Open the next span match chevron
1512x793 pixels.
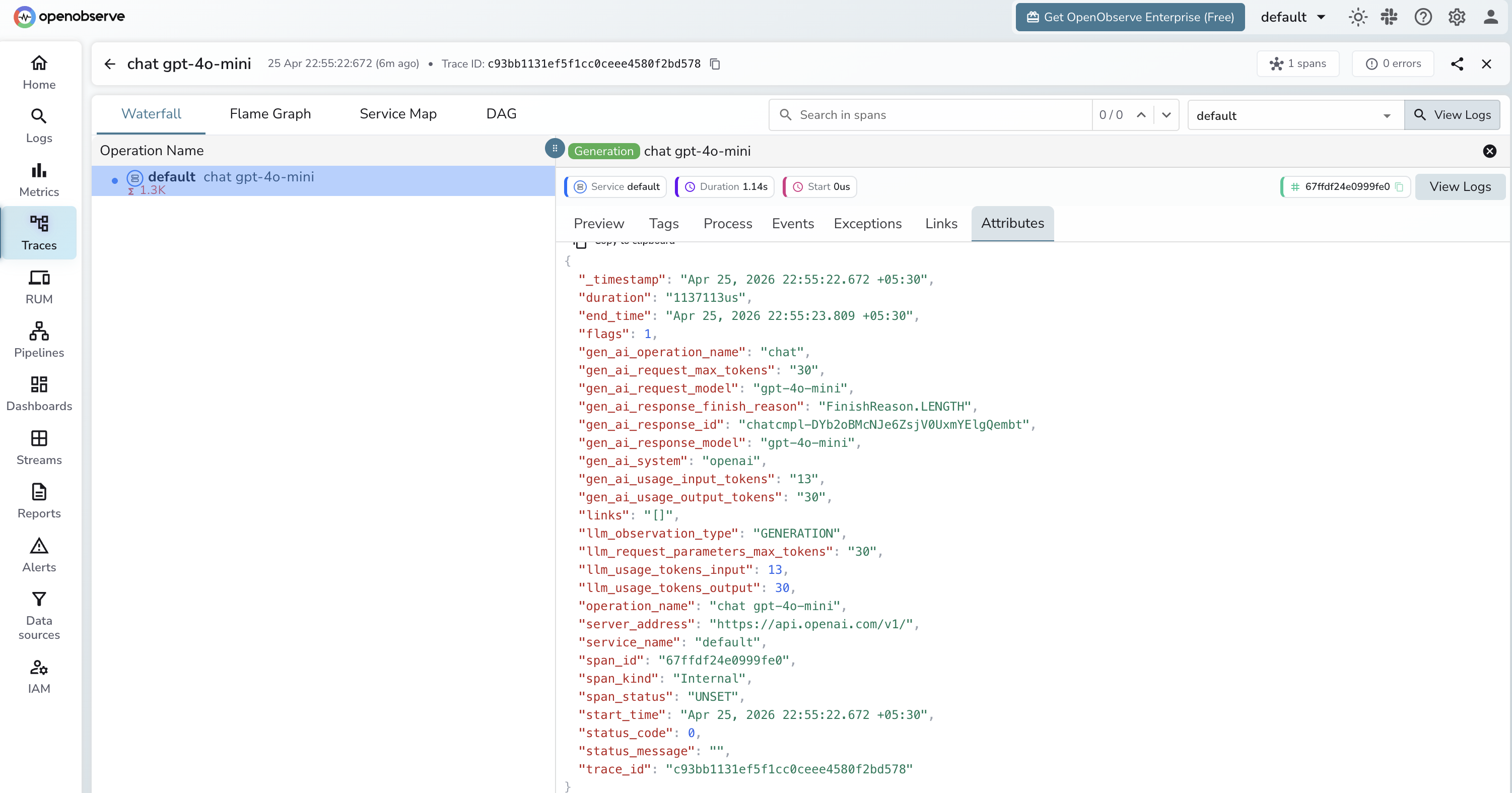point(1166,115)
